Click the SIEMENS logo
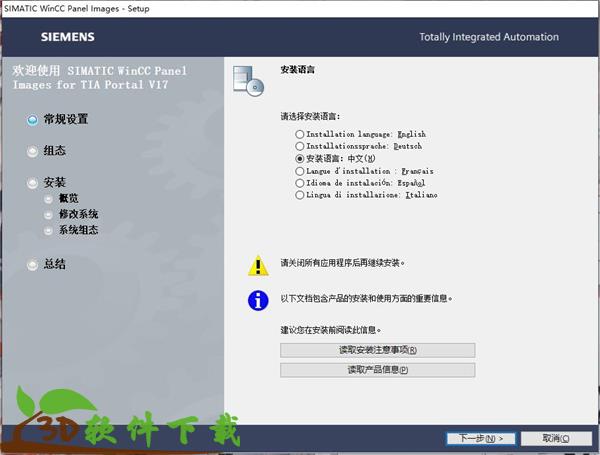Viewport: 600px width, 455px height. pos(68,37)
